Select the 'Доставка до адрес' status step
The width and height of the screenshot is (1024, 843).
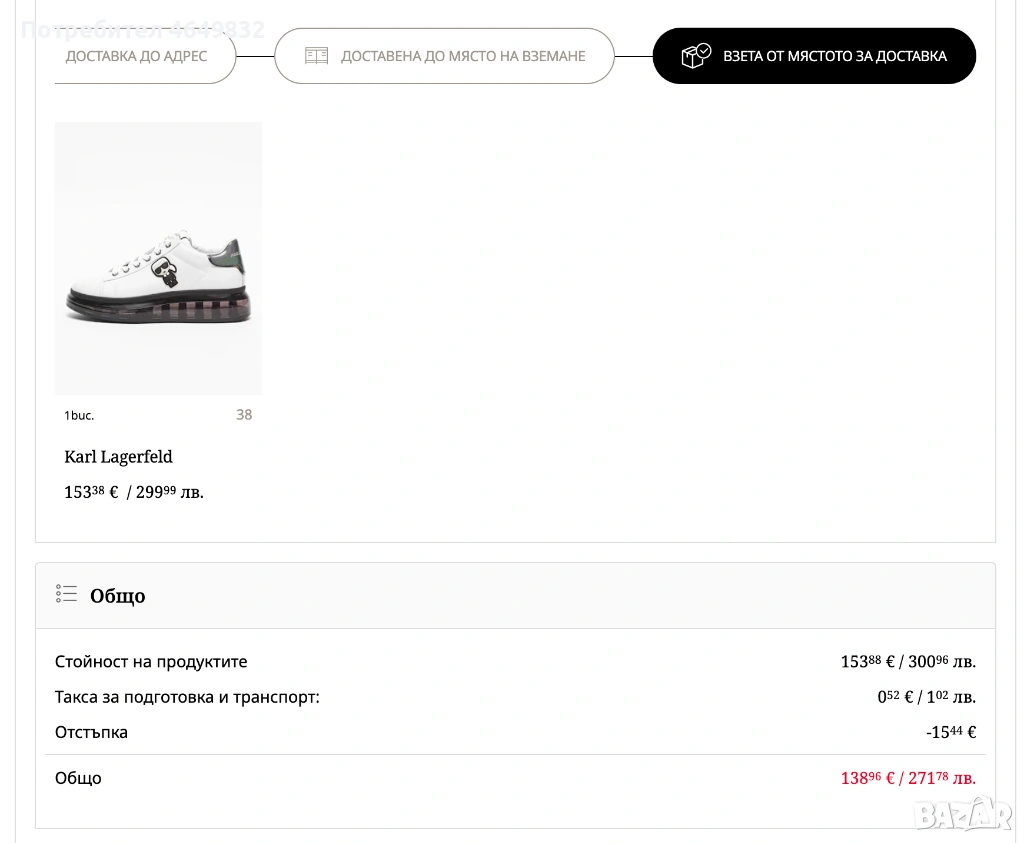(137, 56)
